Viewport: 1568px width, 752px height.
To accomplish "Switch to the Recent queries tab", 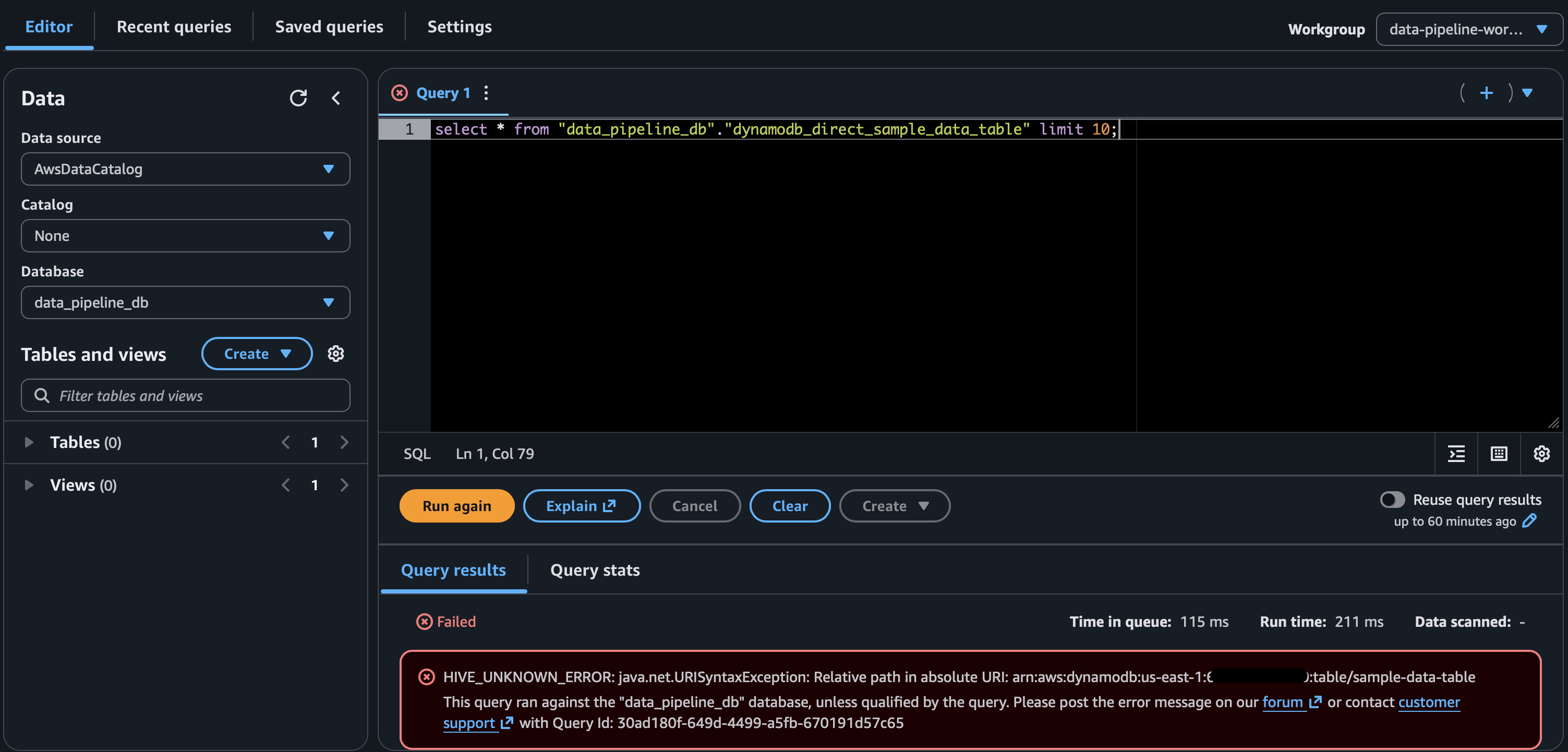I will [x=174, y=26].
